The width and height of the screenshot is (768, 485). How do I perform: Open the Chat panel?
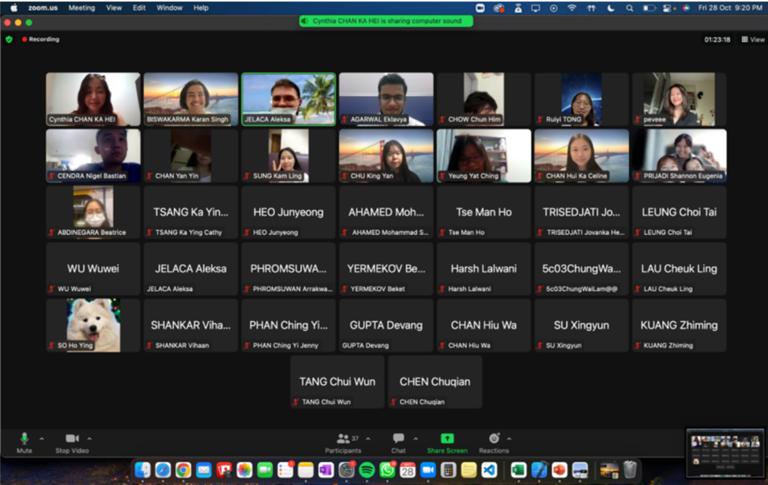[x=398, y=442]
